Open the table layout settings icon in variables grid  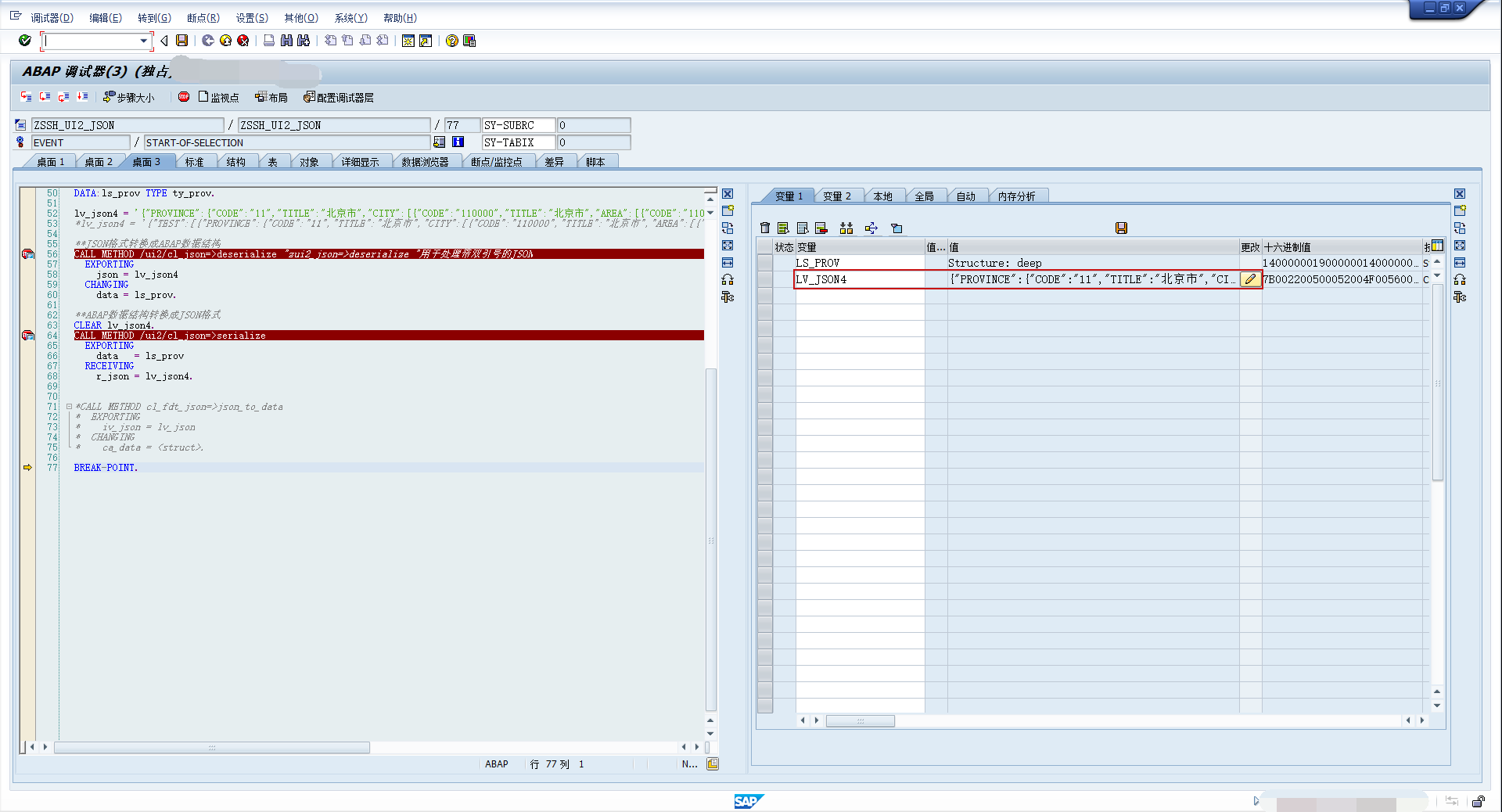point(1437,246)
